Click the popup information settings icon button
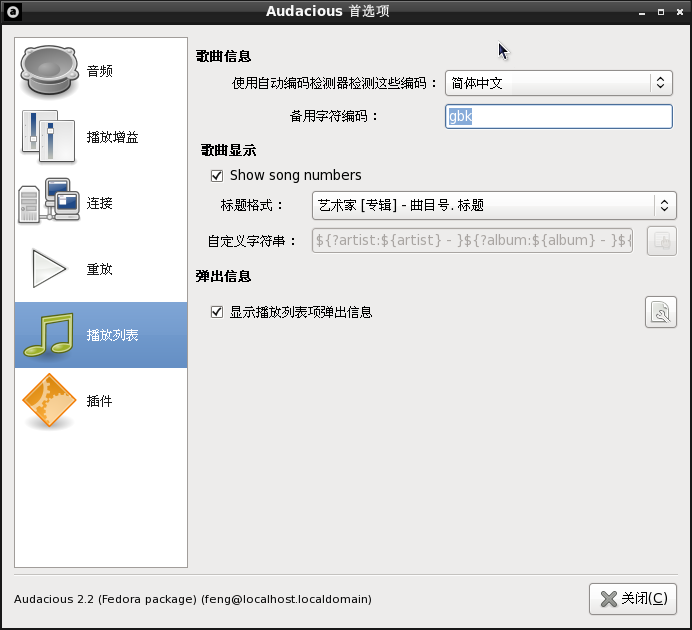 tap(661, 312)
